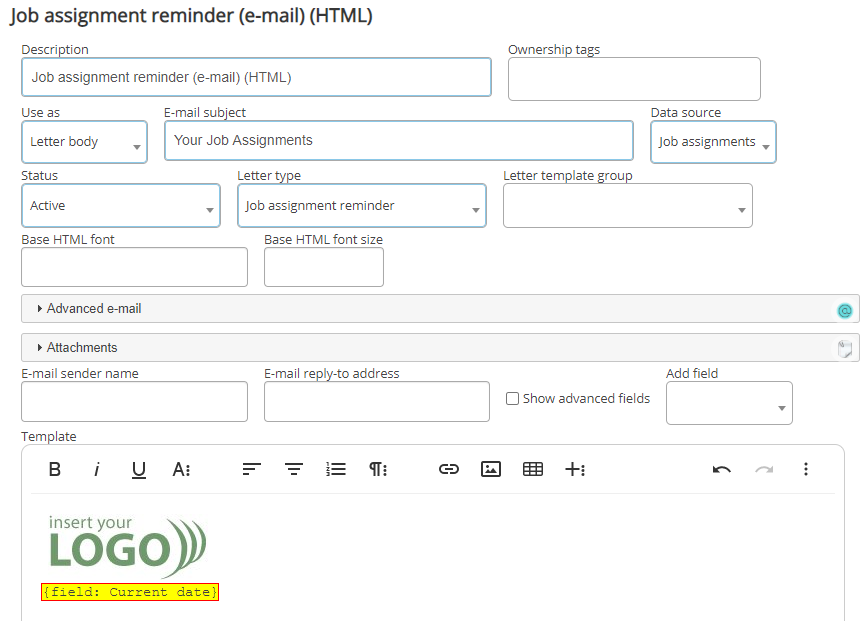Open the editor's more options menu
This screenshot has width=862, height=621.
[806, 469]
